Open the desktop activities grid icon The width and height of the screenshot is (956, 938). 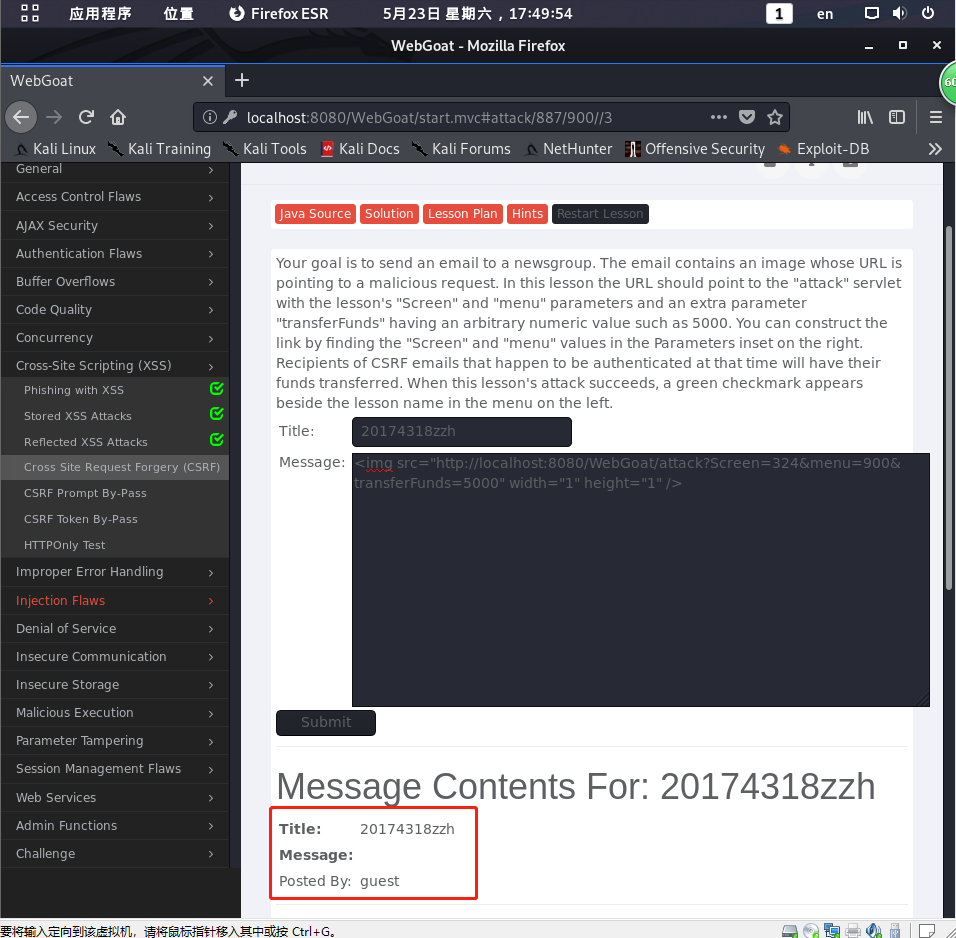[x=30, y=13]
